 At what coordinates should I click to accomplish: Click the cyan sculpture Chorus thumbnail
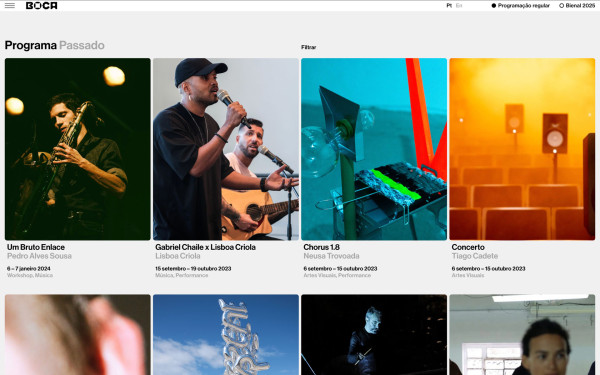pyautogui.click(x=374, y=149)
